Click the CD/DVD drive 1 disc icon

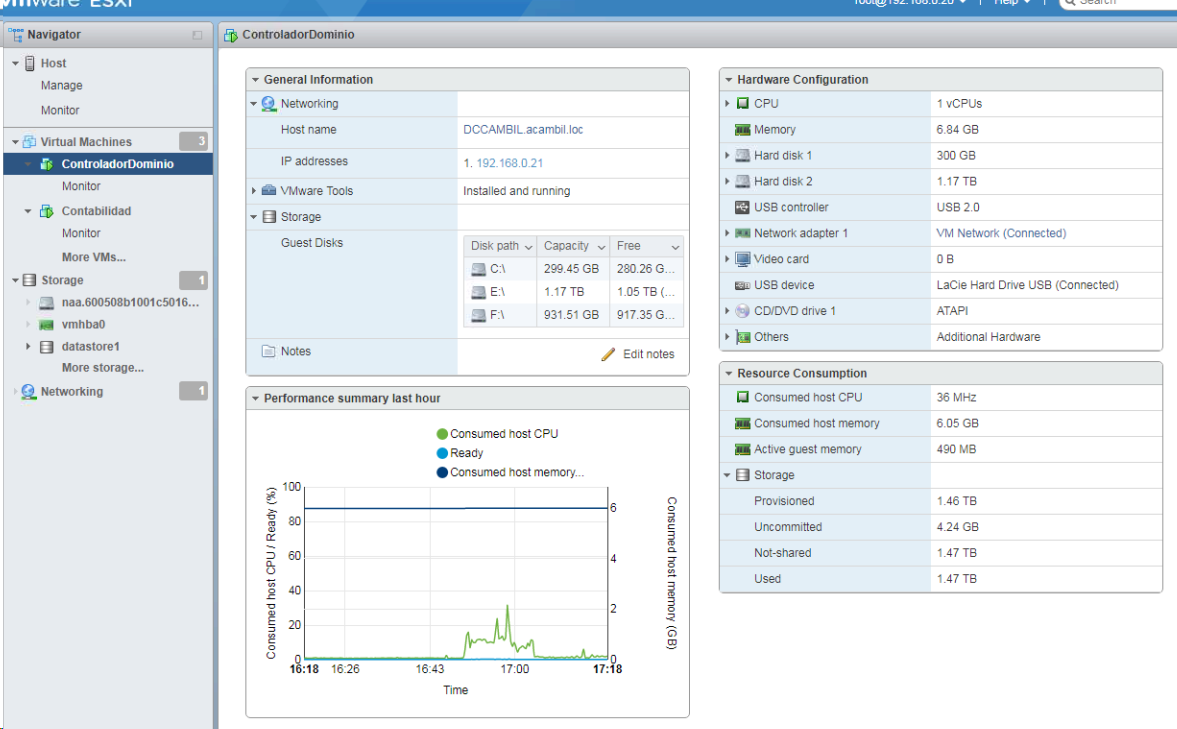[x=742, y=311]
